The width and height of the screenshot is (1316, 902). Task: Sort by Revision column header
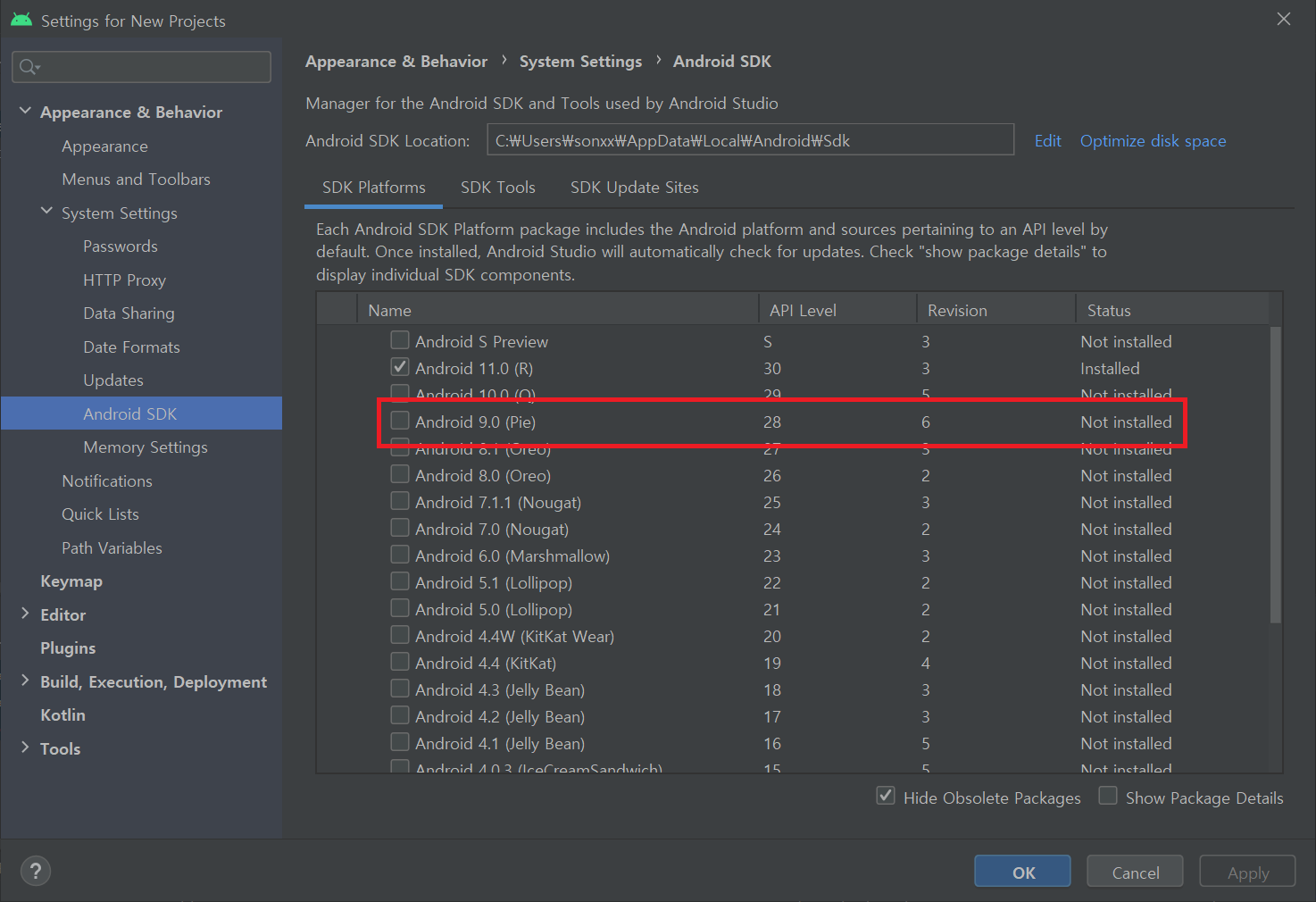[996, 310]
